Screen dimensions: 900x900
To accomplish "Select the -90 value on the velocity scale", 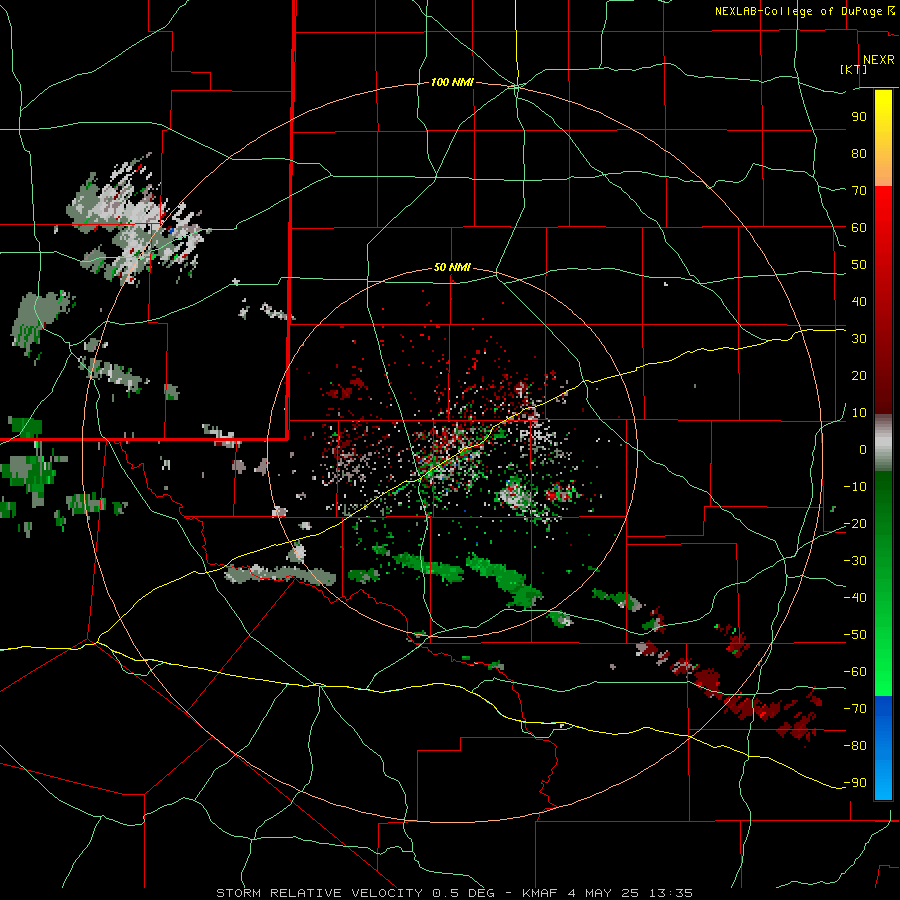I will coord(855,783).
